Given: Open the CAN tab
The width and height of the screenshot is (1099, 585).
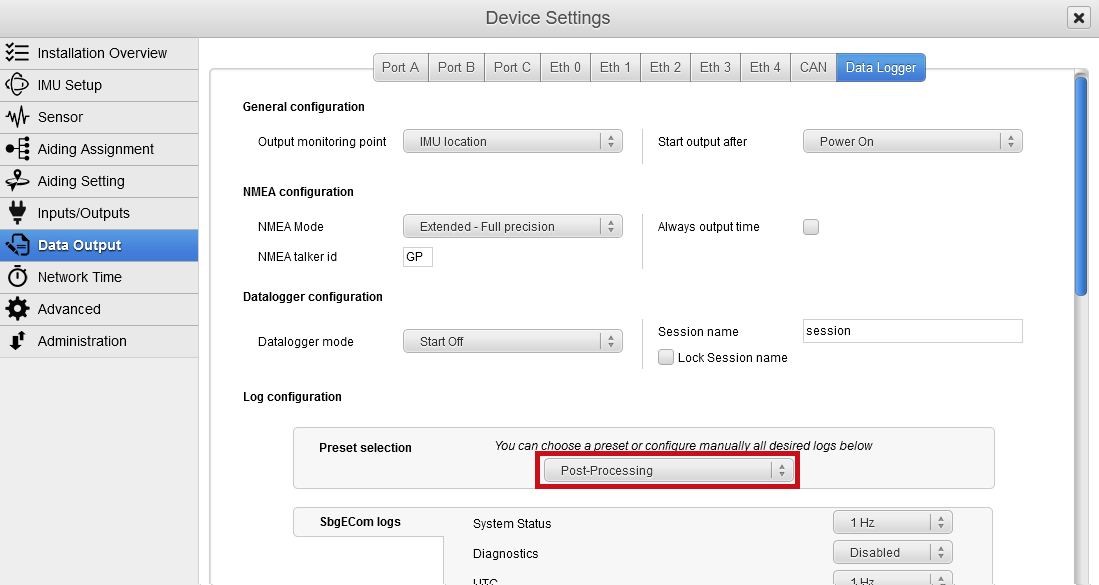Looking at the screenshot, I should coord(813,67).
